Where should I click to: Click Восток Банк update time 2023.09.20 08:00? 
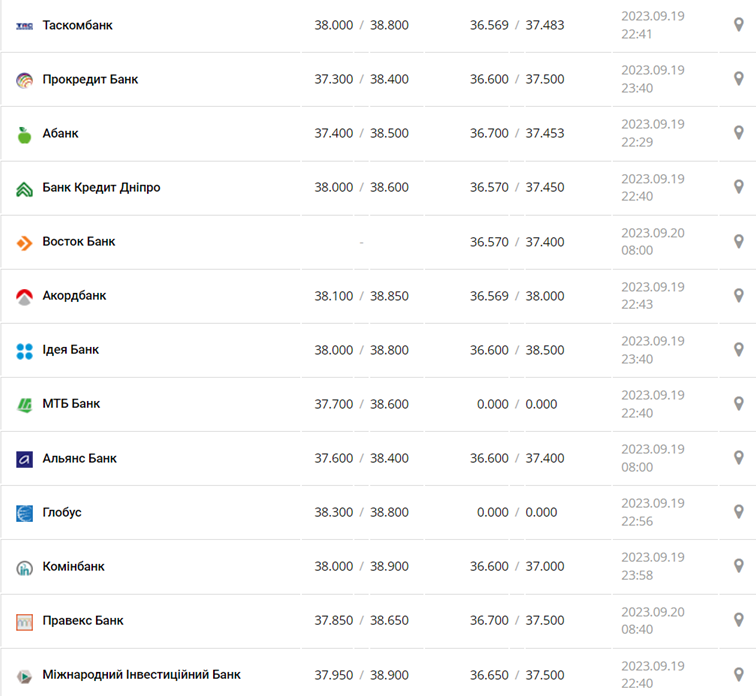point(653,242)
